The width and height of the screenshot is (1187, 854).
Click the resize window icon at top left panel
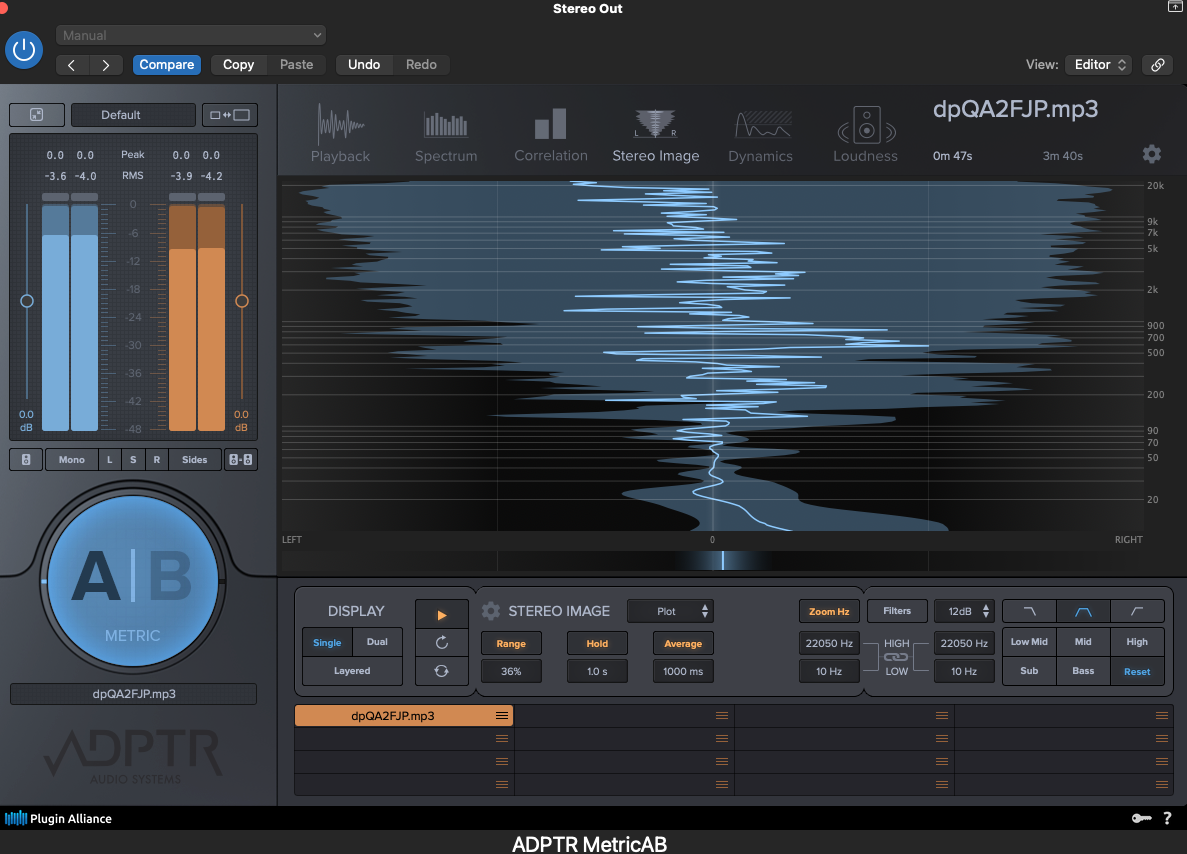point(36,115)
